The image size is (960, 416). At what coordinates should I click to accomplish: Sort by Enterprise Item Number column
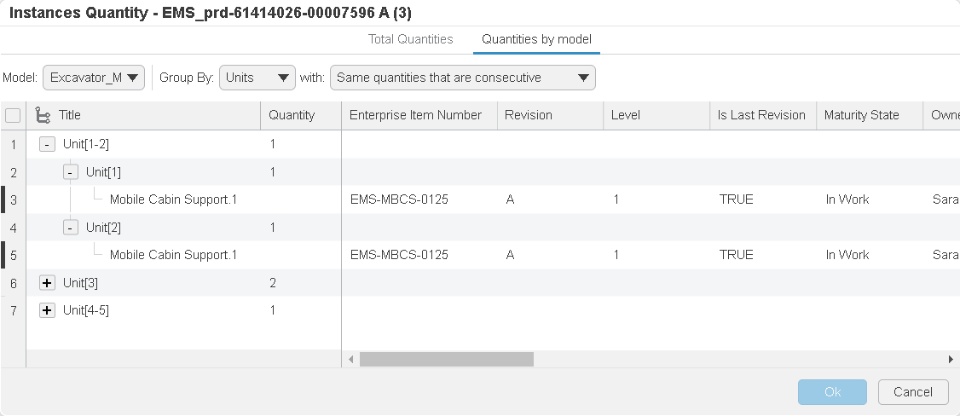click(415, 115)
